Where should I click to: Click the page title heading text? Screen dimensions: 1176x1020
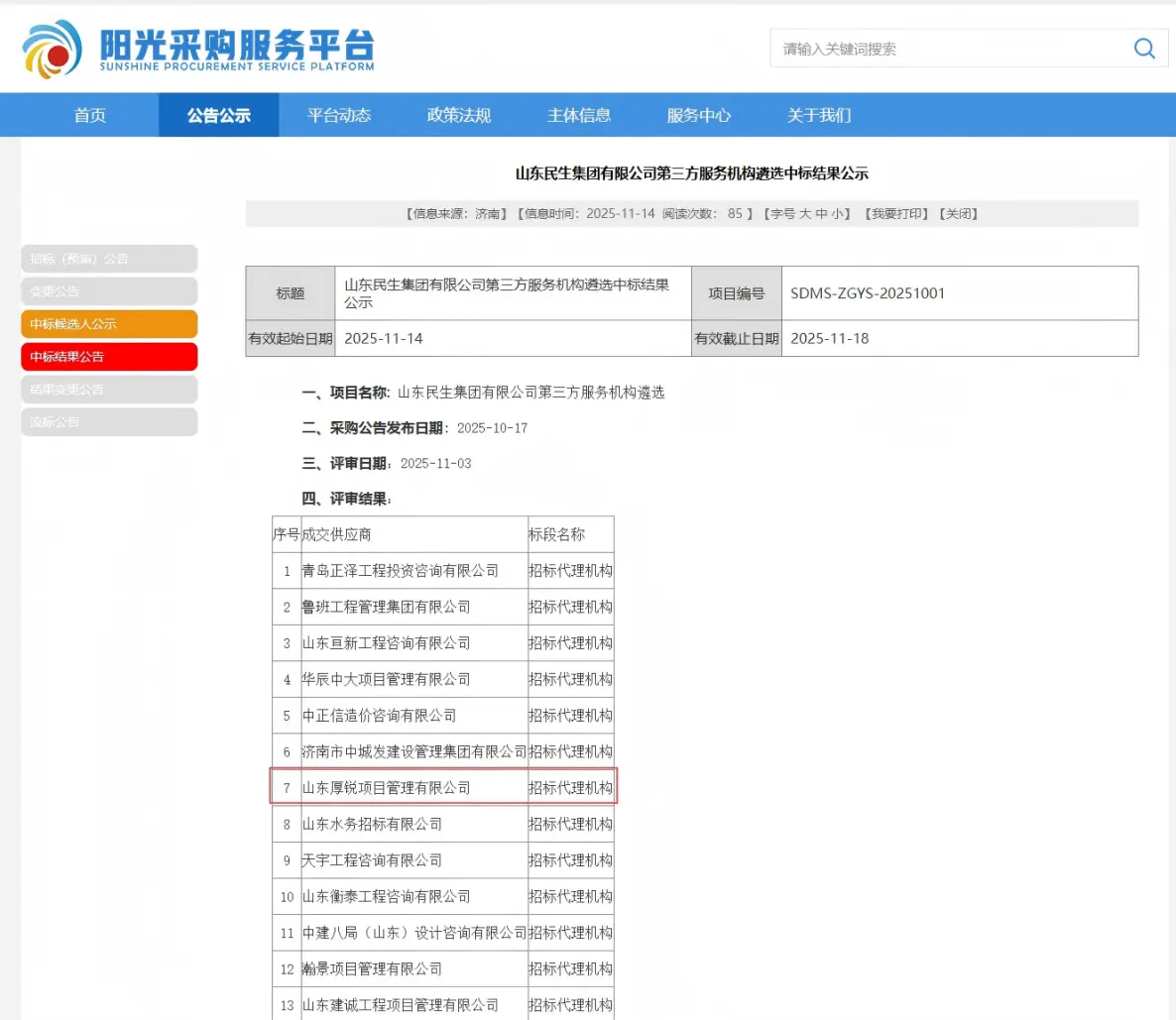(691, 174)
